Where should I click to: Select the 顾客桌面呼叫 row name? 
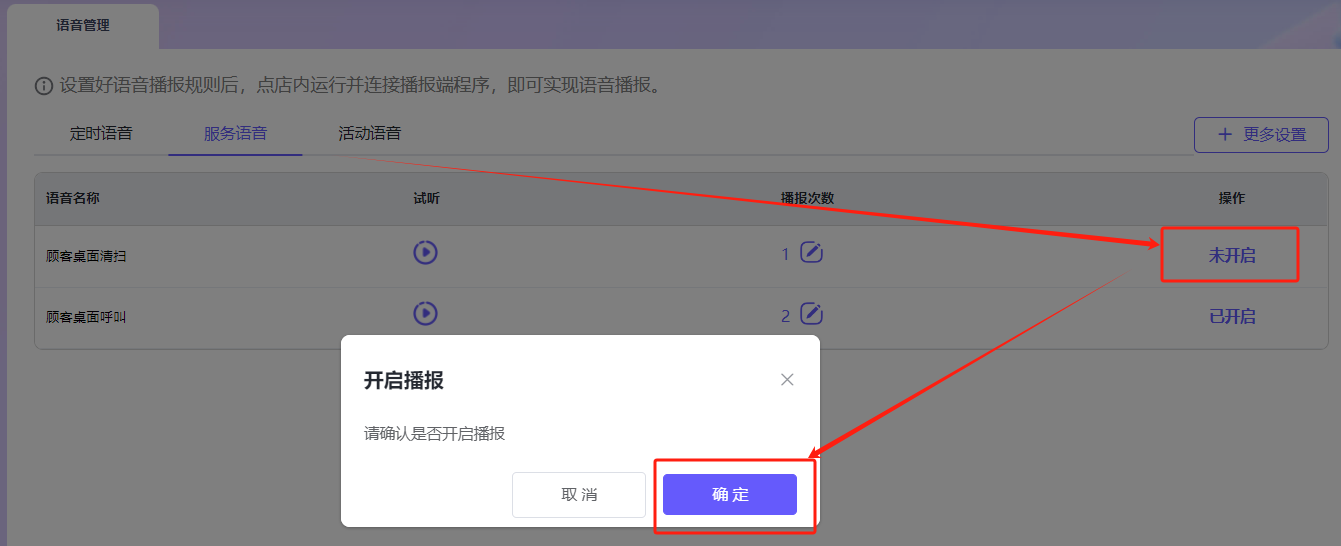(x=86, y=317)
